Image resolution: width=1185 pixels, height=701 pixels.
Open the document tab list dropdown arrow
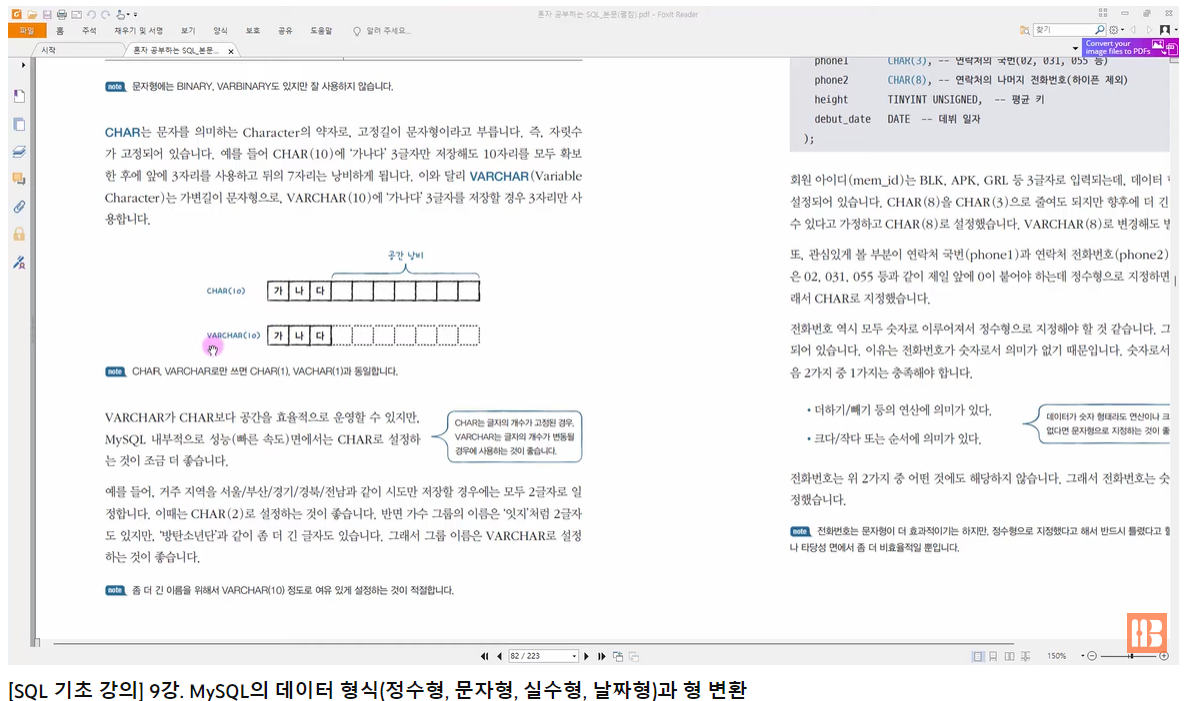tap(1075, 48)
